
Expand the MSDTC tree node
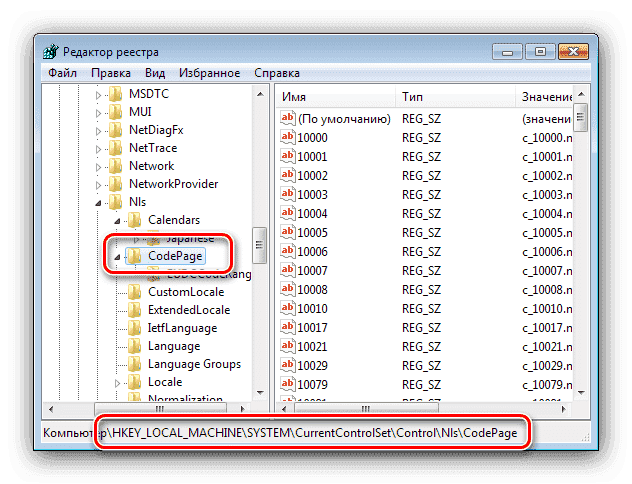click(x=98, y=93)
